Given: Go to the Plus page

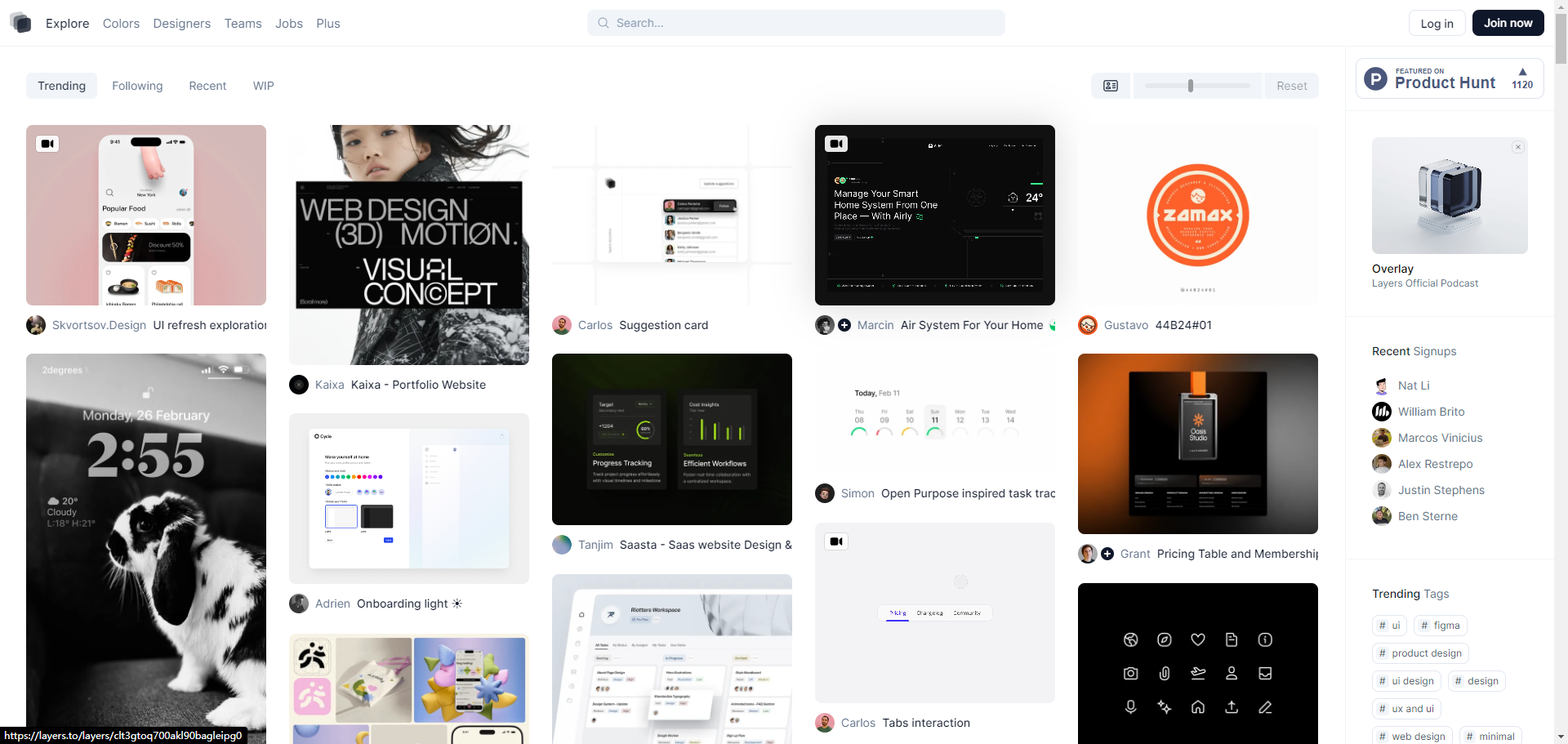Looking at the screenshot, I should (328, 24).
